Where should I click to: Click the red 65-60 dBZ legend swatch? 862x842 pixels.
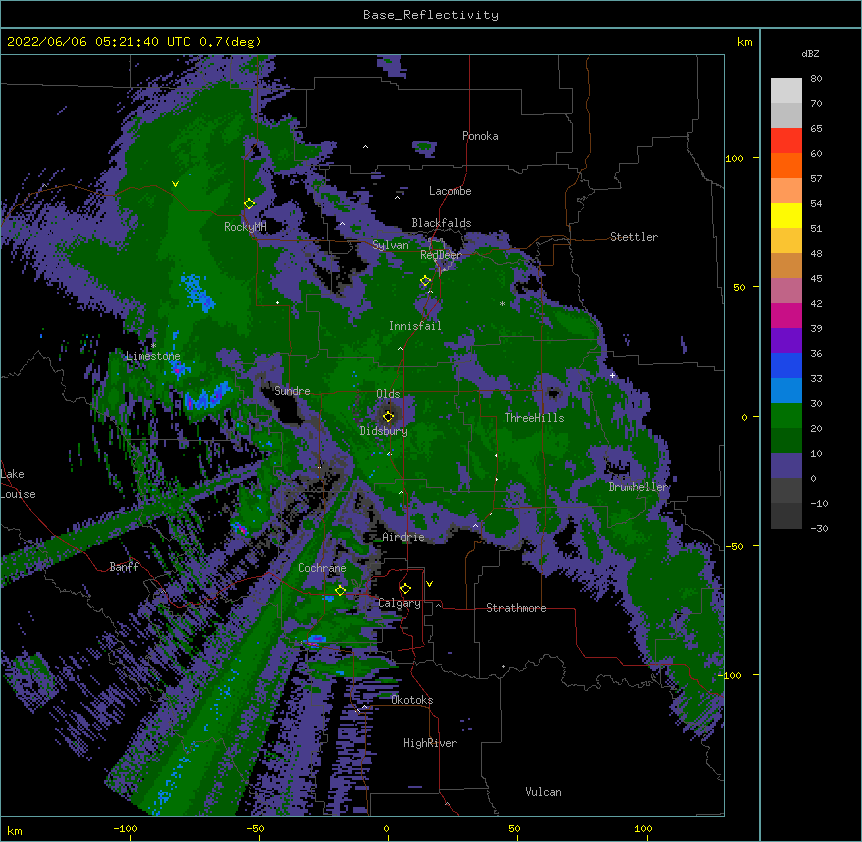pyautogui.click(x=786, y=141)
